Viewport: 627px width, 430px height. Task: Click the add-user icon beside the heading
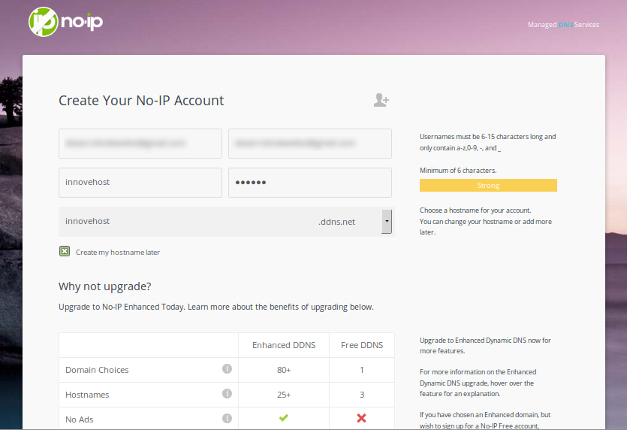pos(381,99)
